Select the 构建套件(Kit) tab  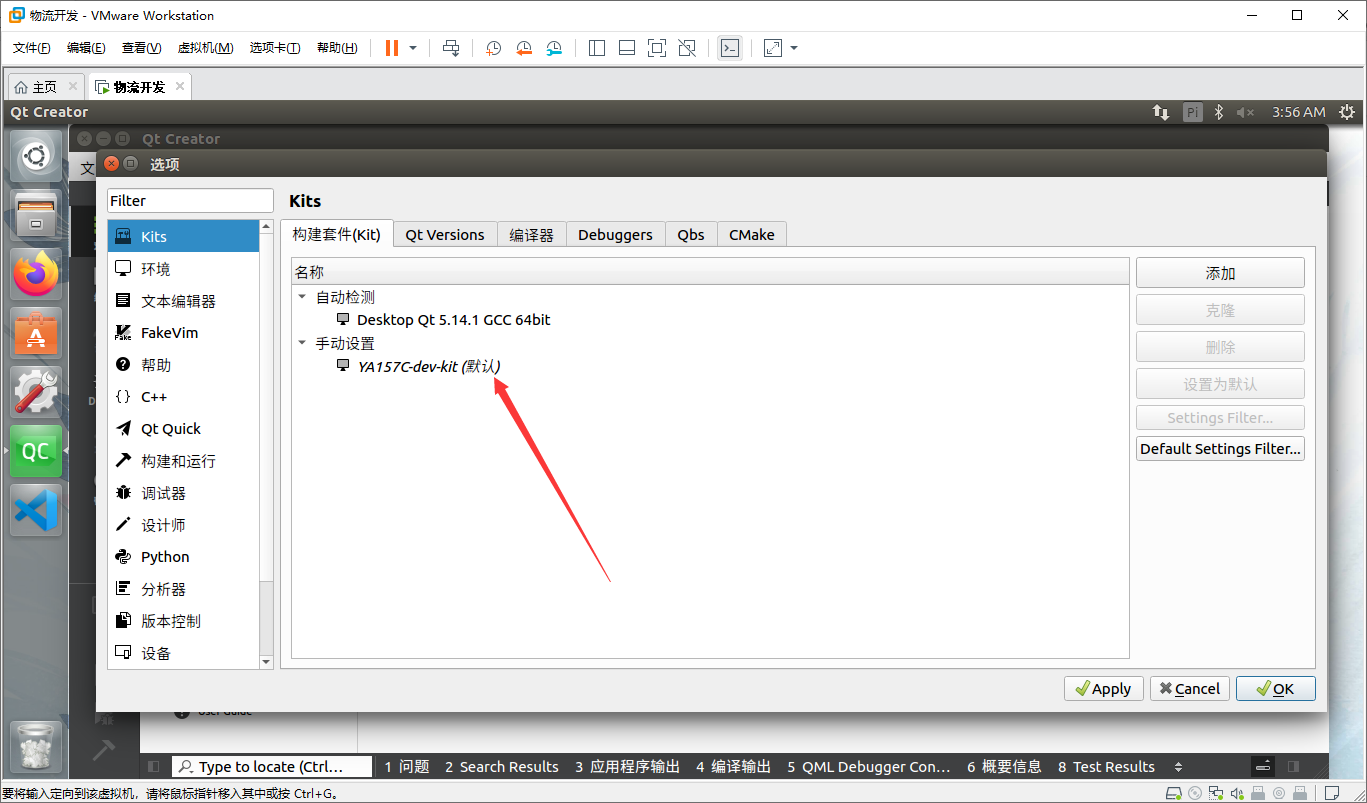[x=337, y=233]
